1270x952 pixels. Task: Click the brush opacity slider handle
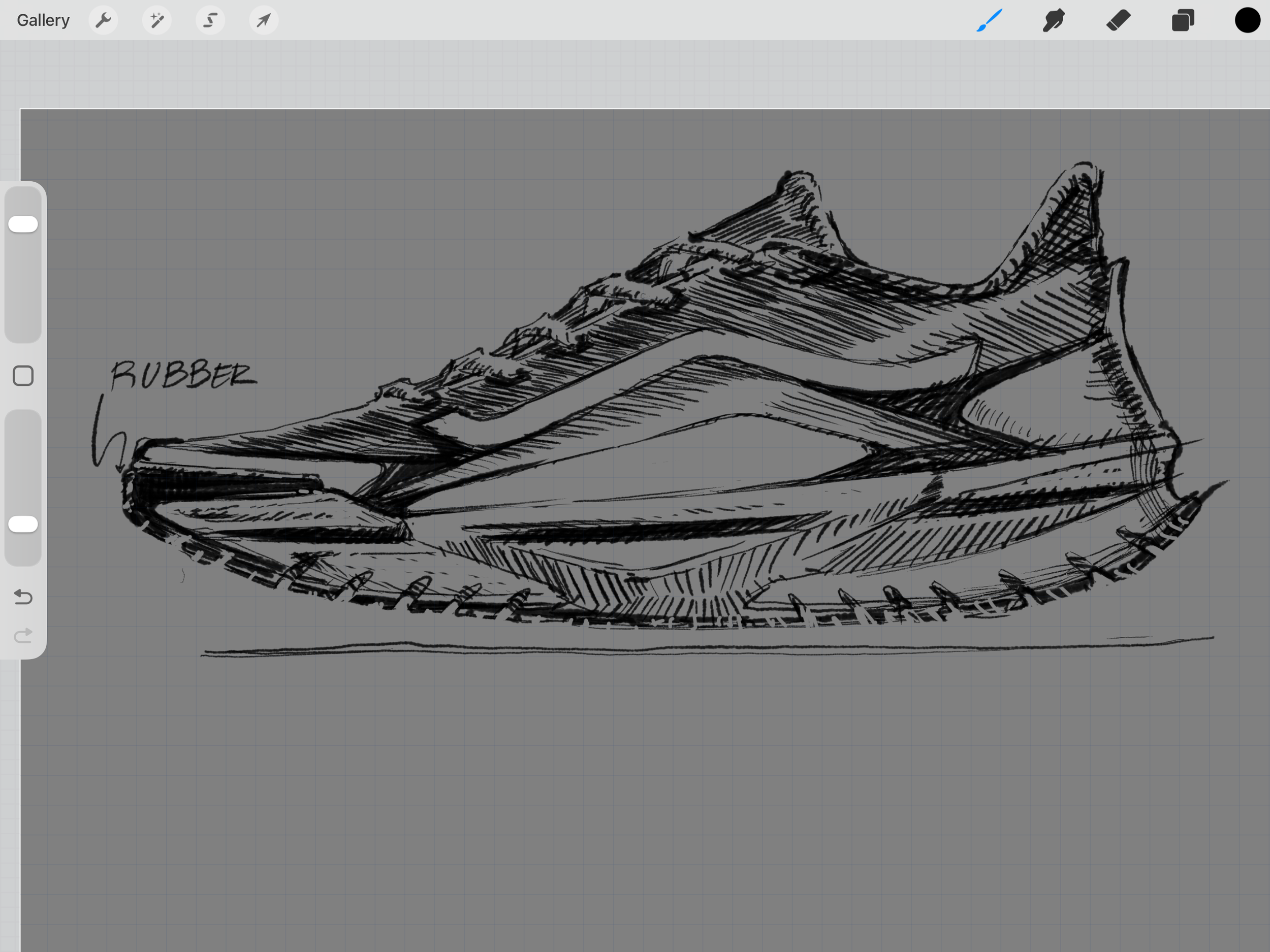click(23, 524)
